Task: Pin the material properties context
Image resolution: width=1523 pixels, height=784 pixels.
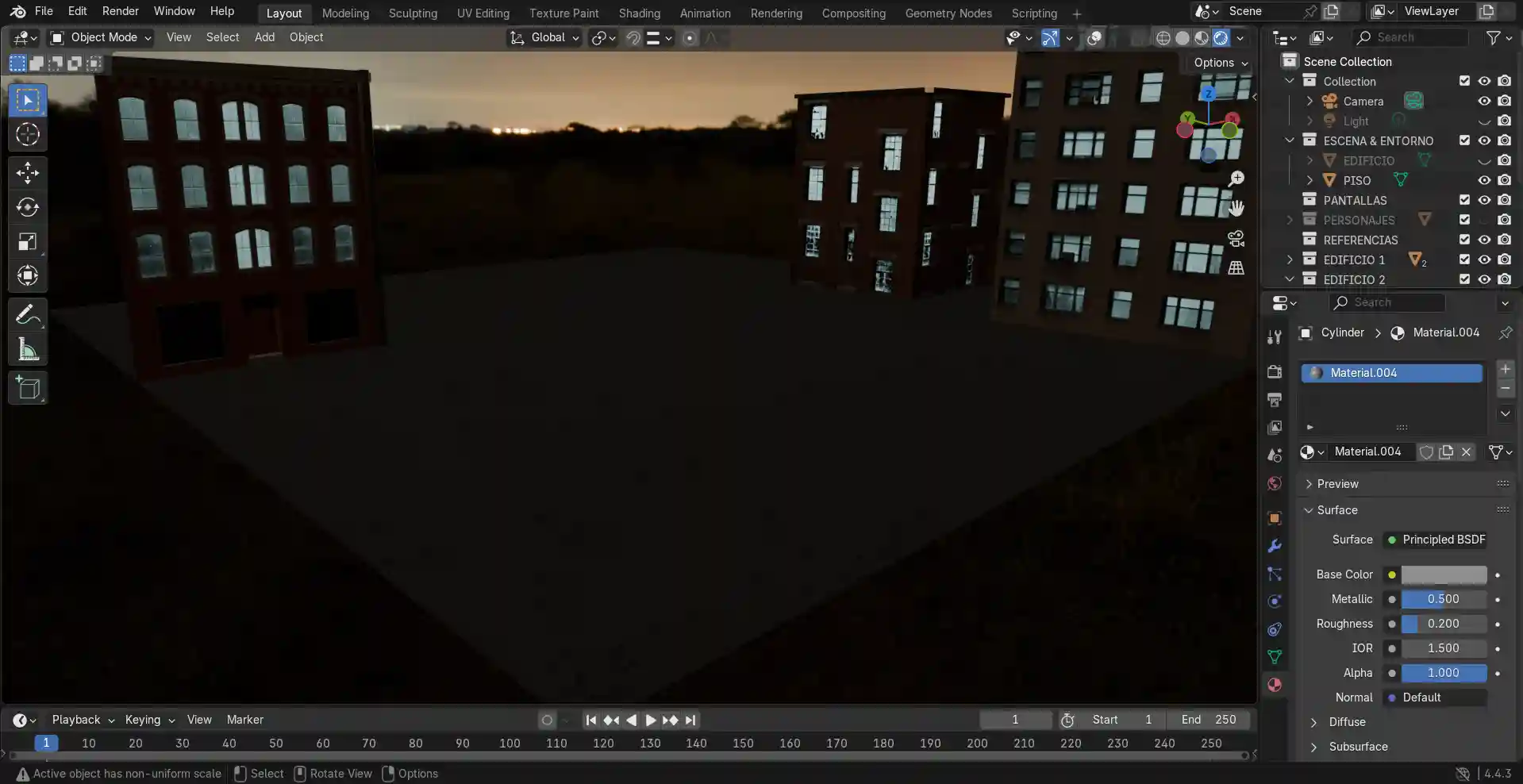Action: pos(1505,332)
